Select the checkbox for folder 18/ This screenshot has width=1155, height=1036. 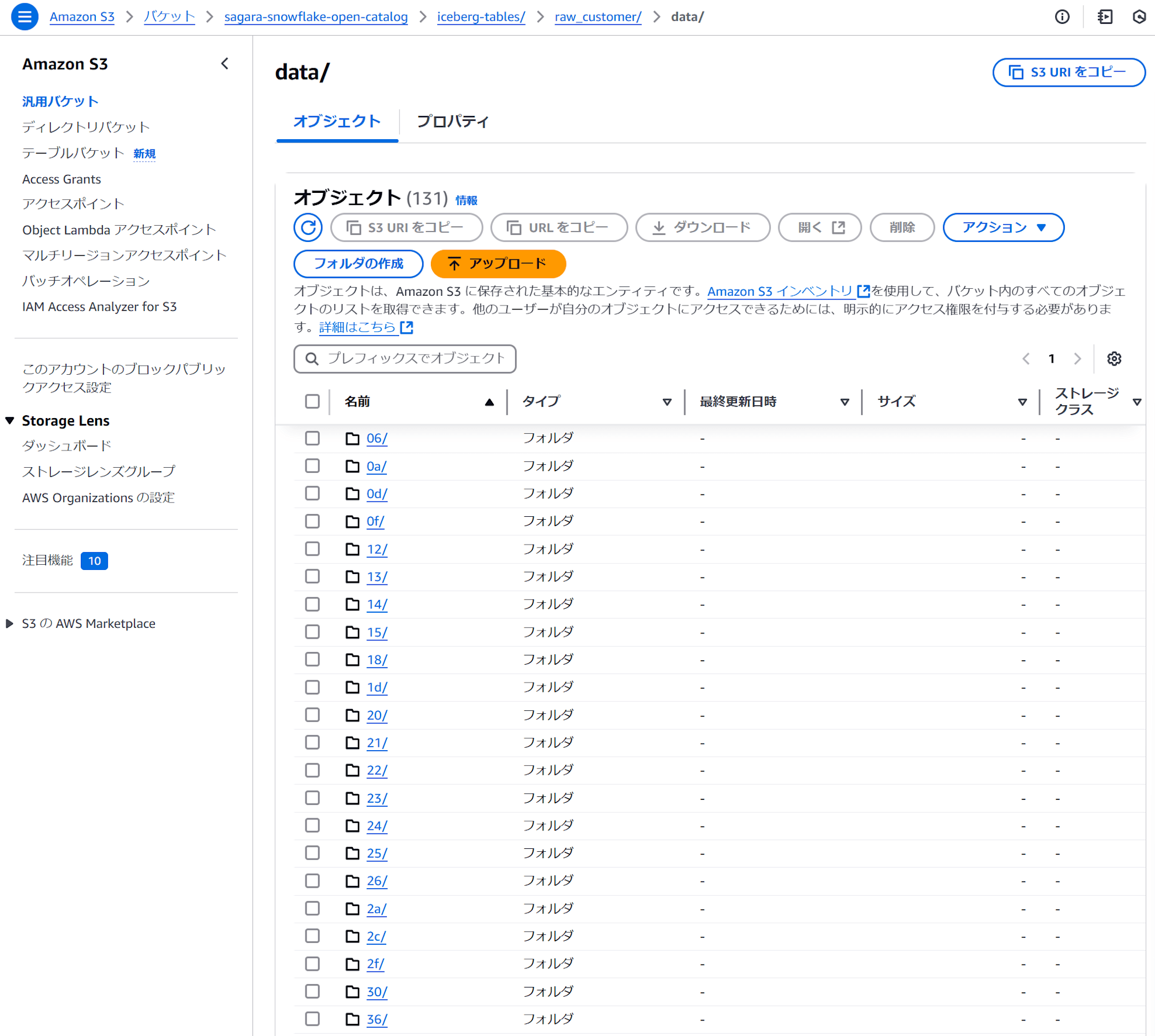(x=312, y=659)
